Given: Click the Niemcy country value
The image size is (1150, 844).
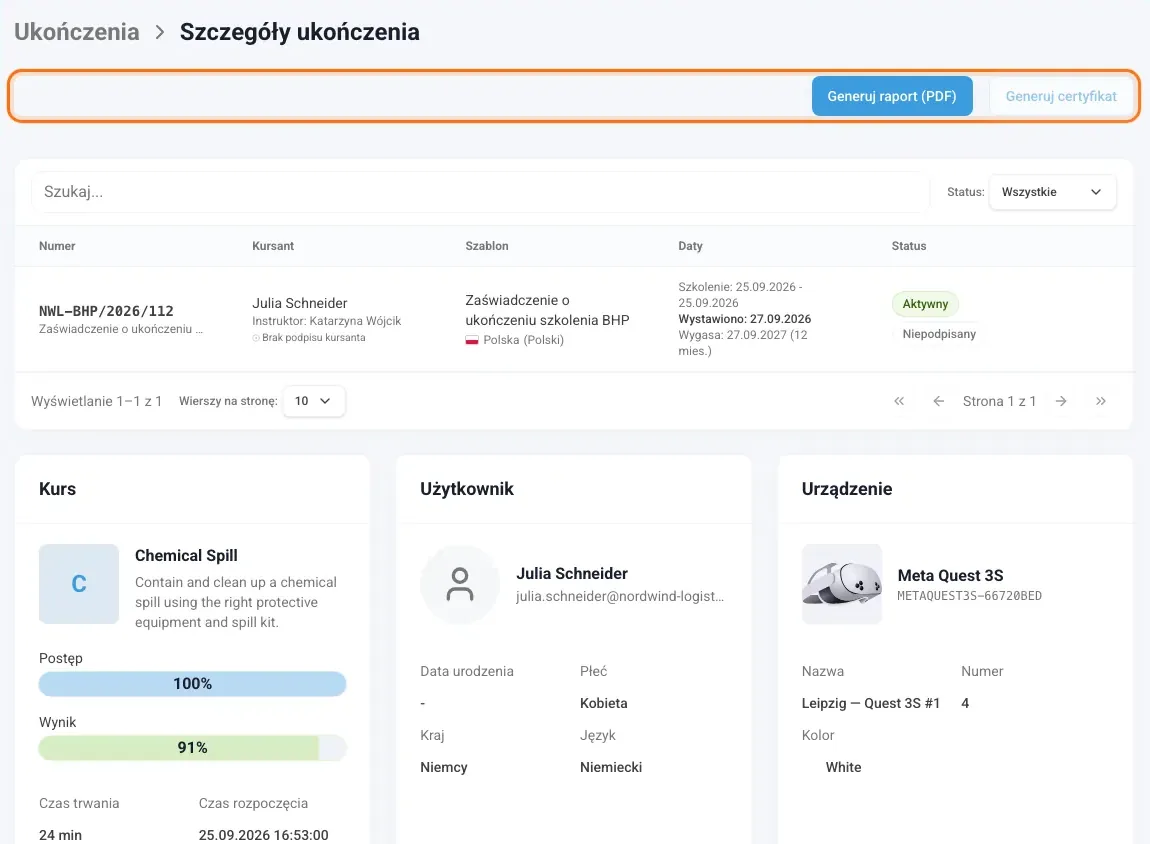Looking at the screenshot, I should click(x=444, y=767).
